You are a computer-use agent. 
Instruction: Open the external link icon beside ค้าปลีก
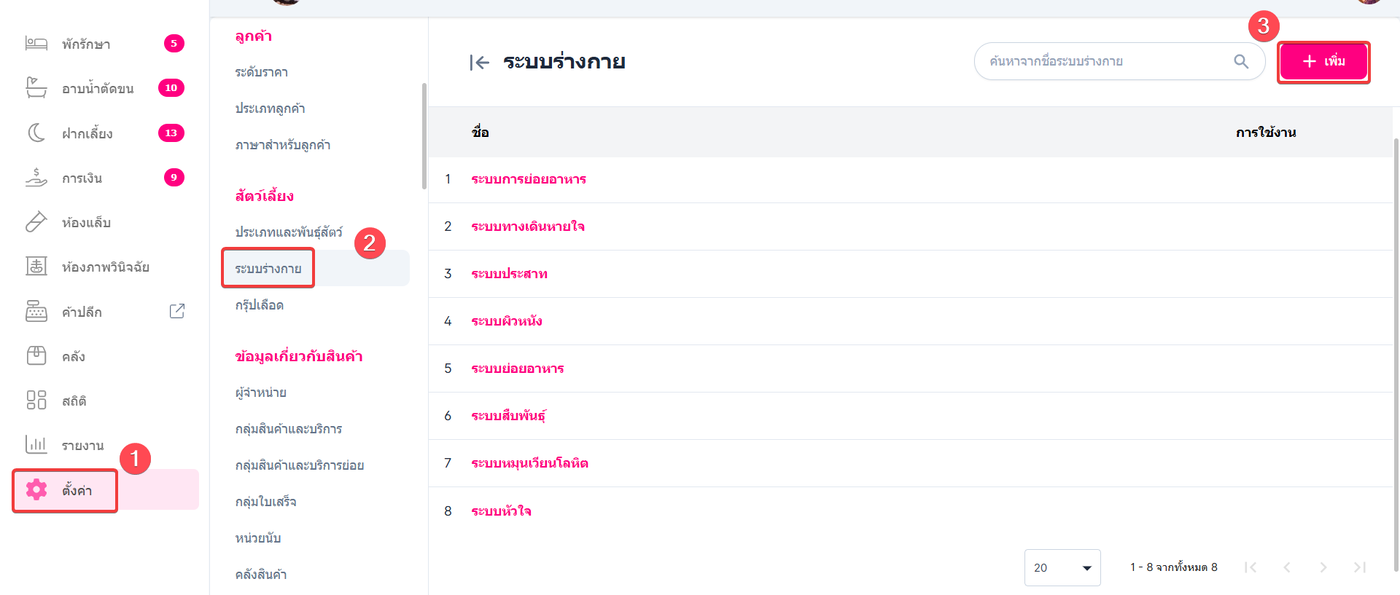177,311
